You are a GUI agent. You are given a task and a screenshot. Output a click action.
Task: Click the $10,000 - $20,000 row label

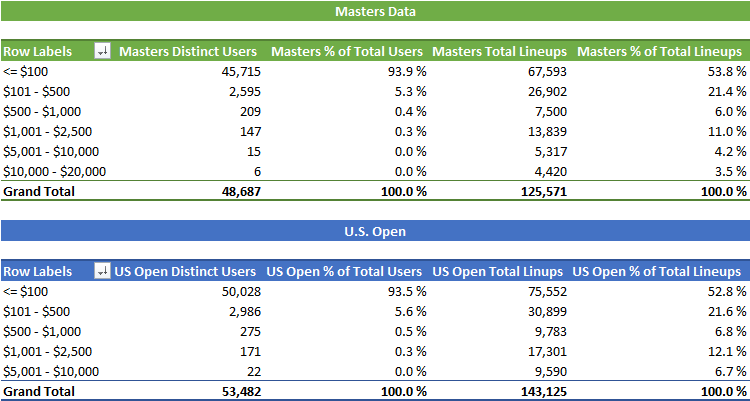[x=55, y=172]
